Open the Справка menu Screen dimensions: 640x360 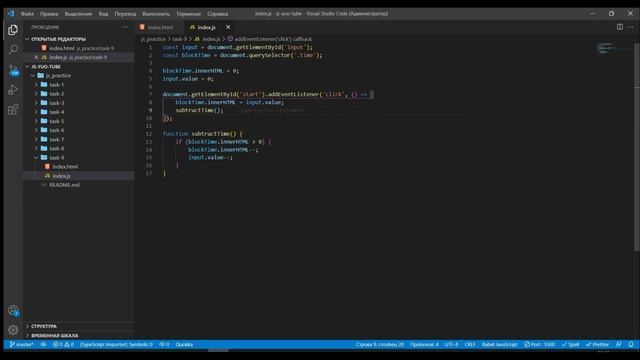[218, 14]
